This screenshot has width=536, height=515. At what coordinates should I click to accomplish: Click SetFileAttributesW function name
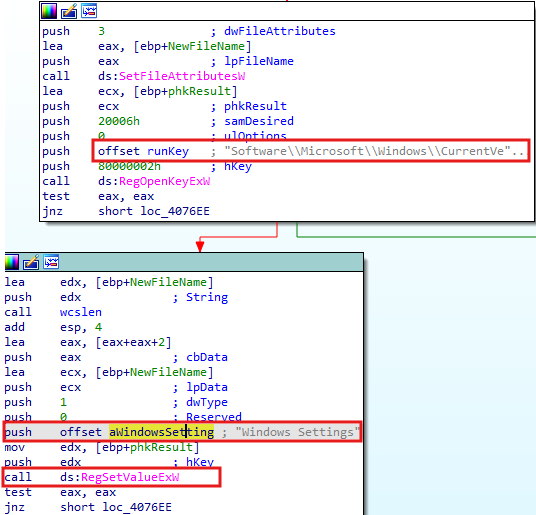[182, 76]
